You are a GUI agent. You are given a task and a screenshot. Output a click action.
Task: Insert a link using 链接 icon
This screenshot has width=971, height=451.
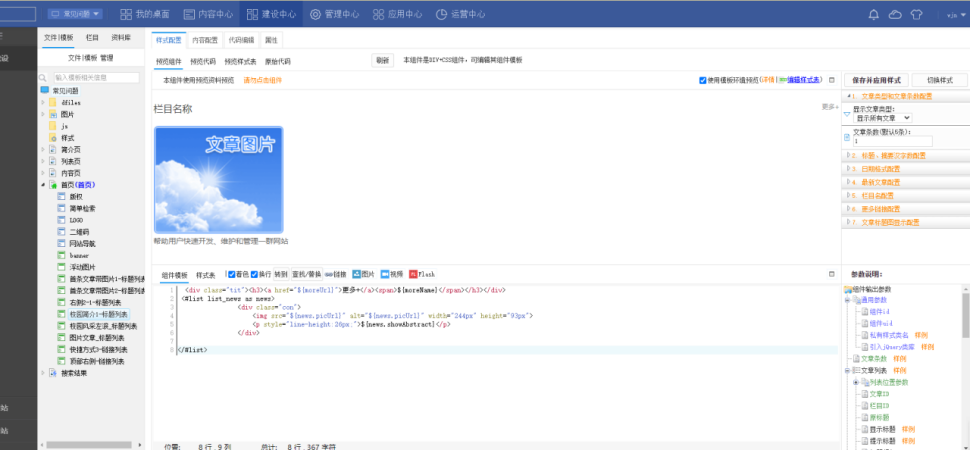click(x=335, y=274)
